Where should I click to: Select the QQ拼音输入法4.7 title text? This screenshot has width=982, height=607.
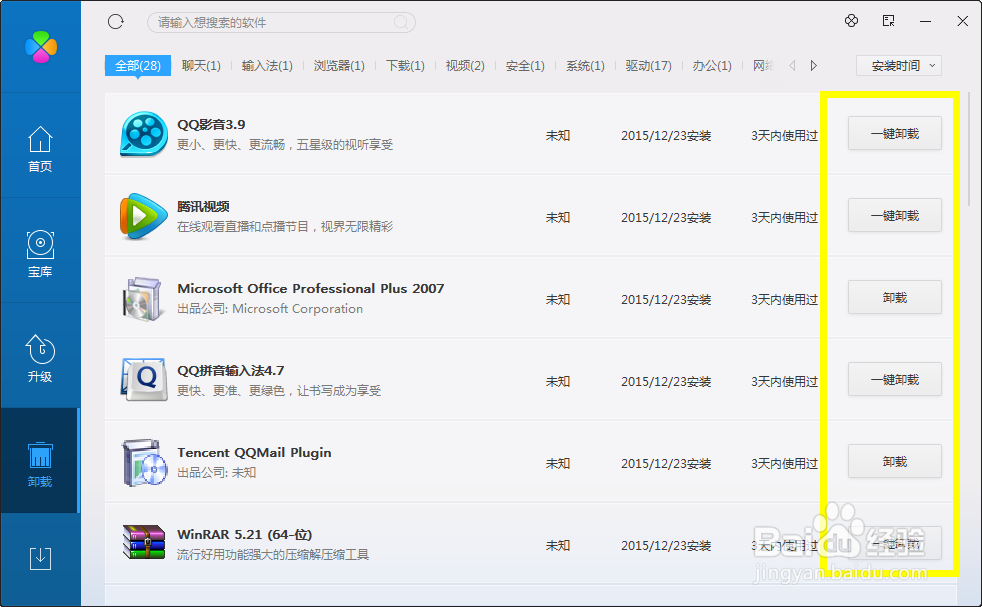coord(230,370)
